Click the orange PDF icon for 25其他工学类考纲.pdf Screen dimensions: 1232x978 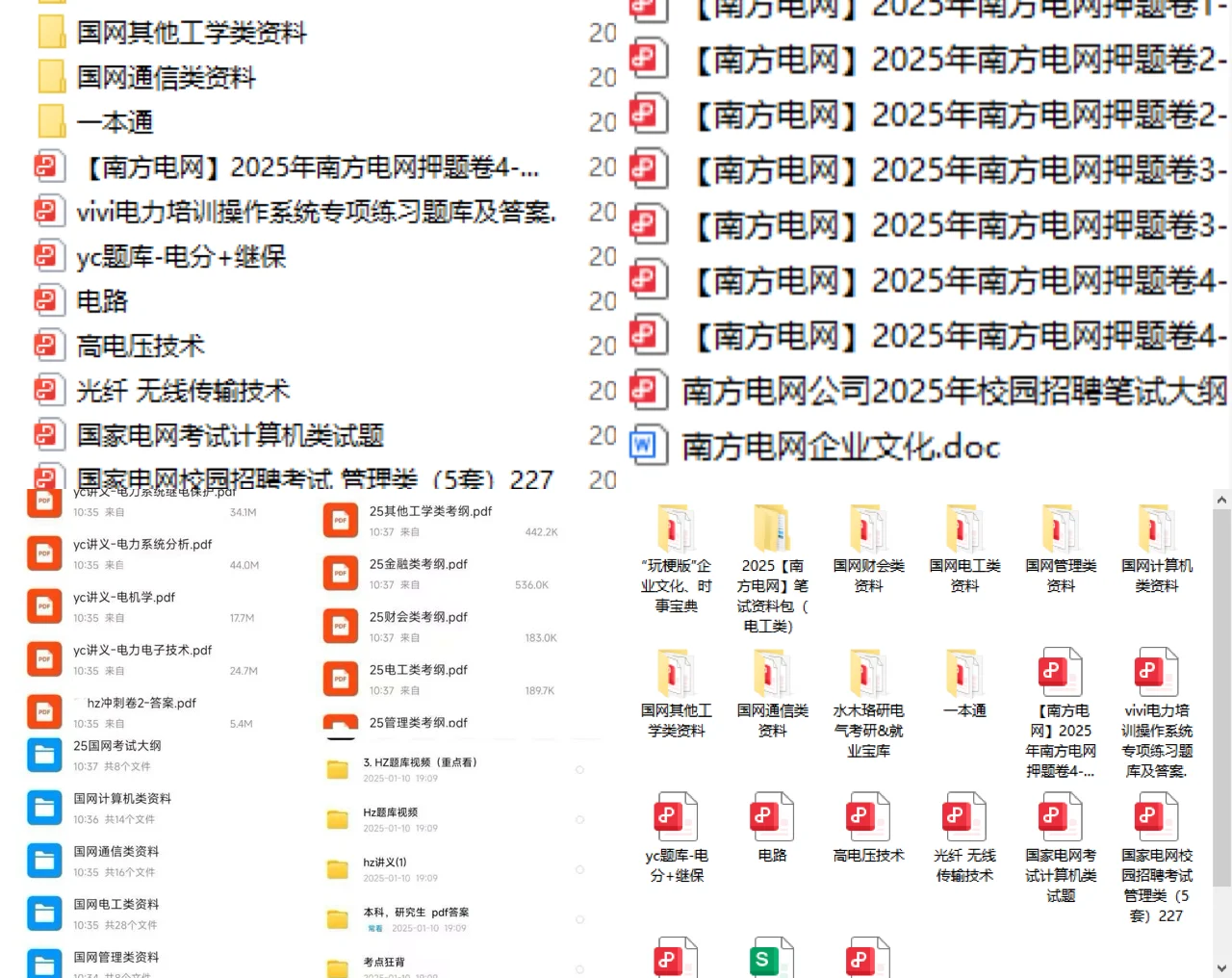[x=341, y=521]
